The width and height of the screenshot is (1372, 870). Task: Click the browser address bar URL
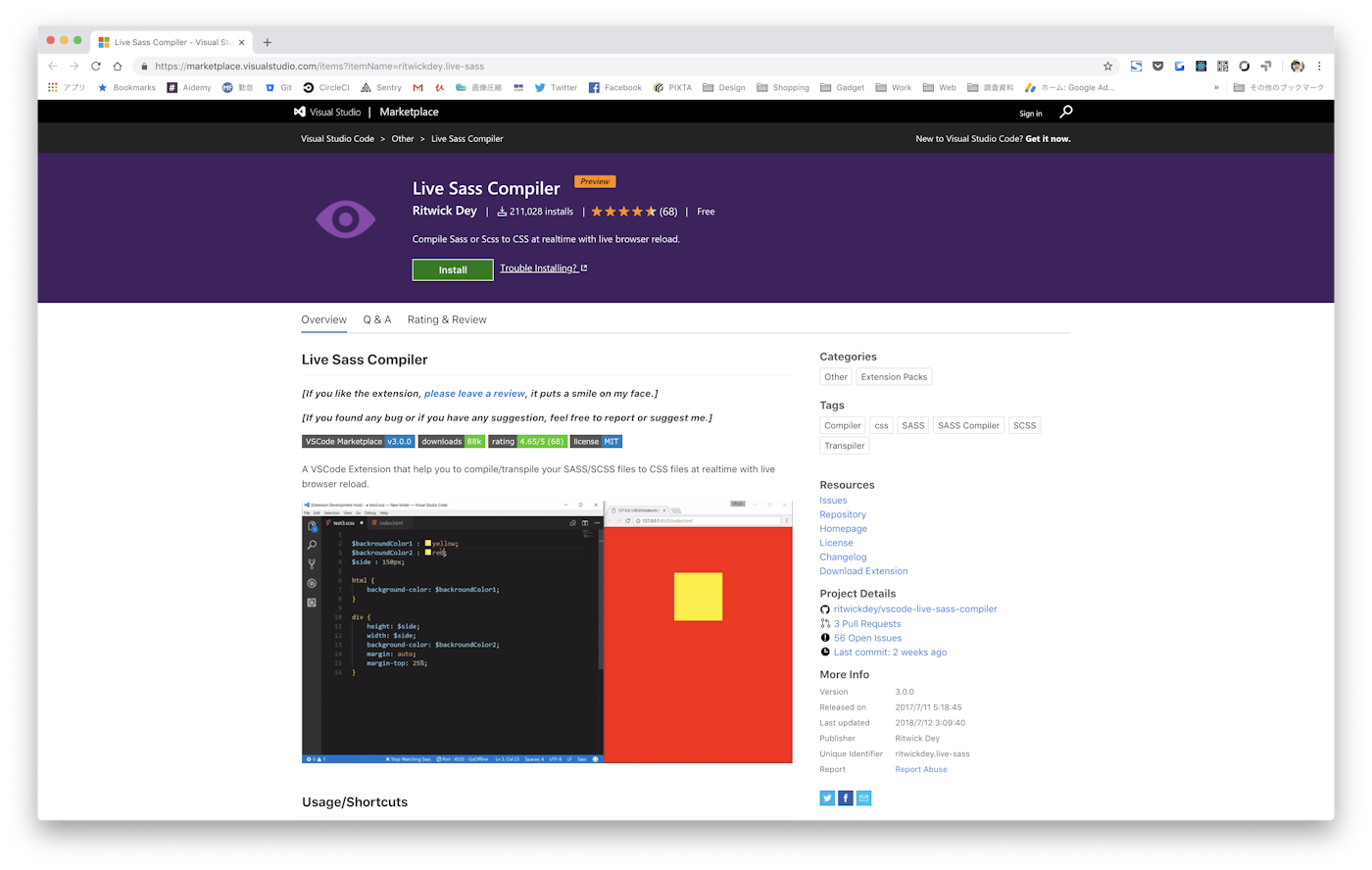tap(319, 67)
